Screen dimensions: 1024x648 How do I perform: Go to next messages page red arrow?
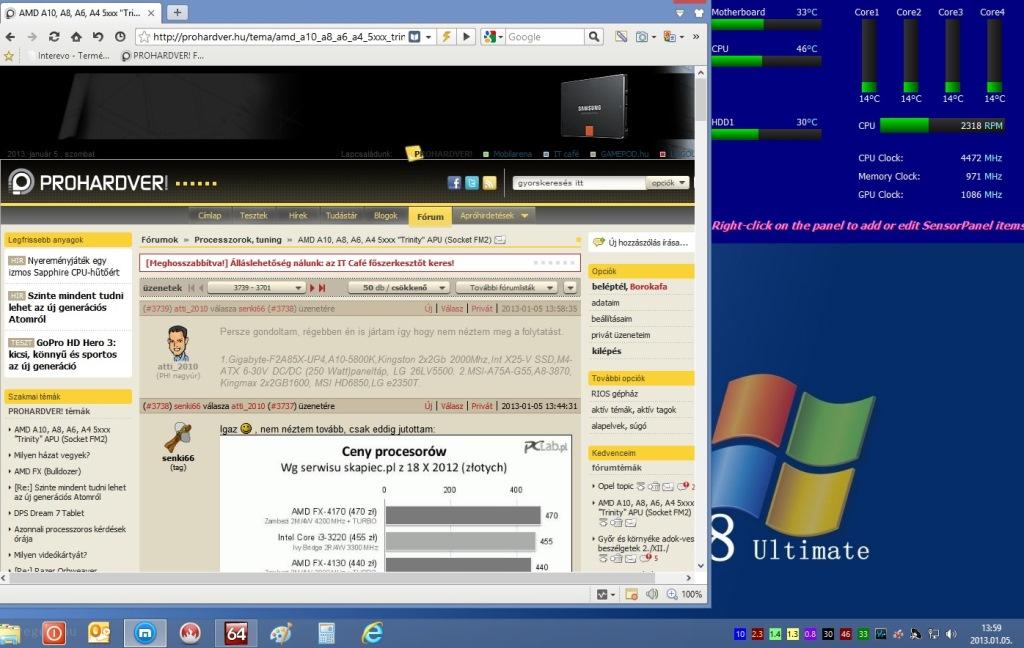pos(312,287)
